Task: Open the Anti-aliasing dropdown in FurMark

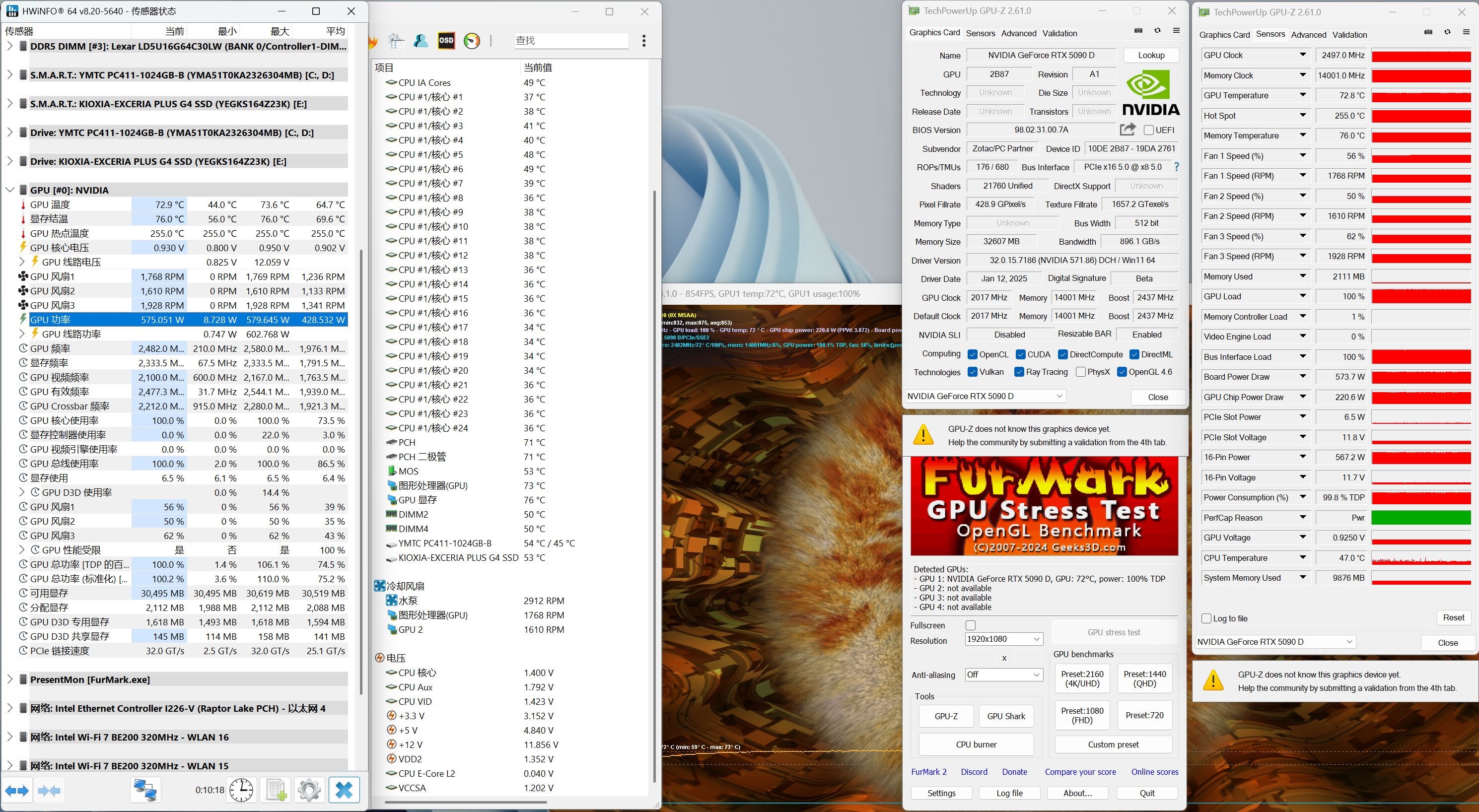Action: point(1003,675)
